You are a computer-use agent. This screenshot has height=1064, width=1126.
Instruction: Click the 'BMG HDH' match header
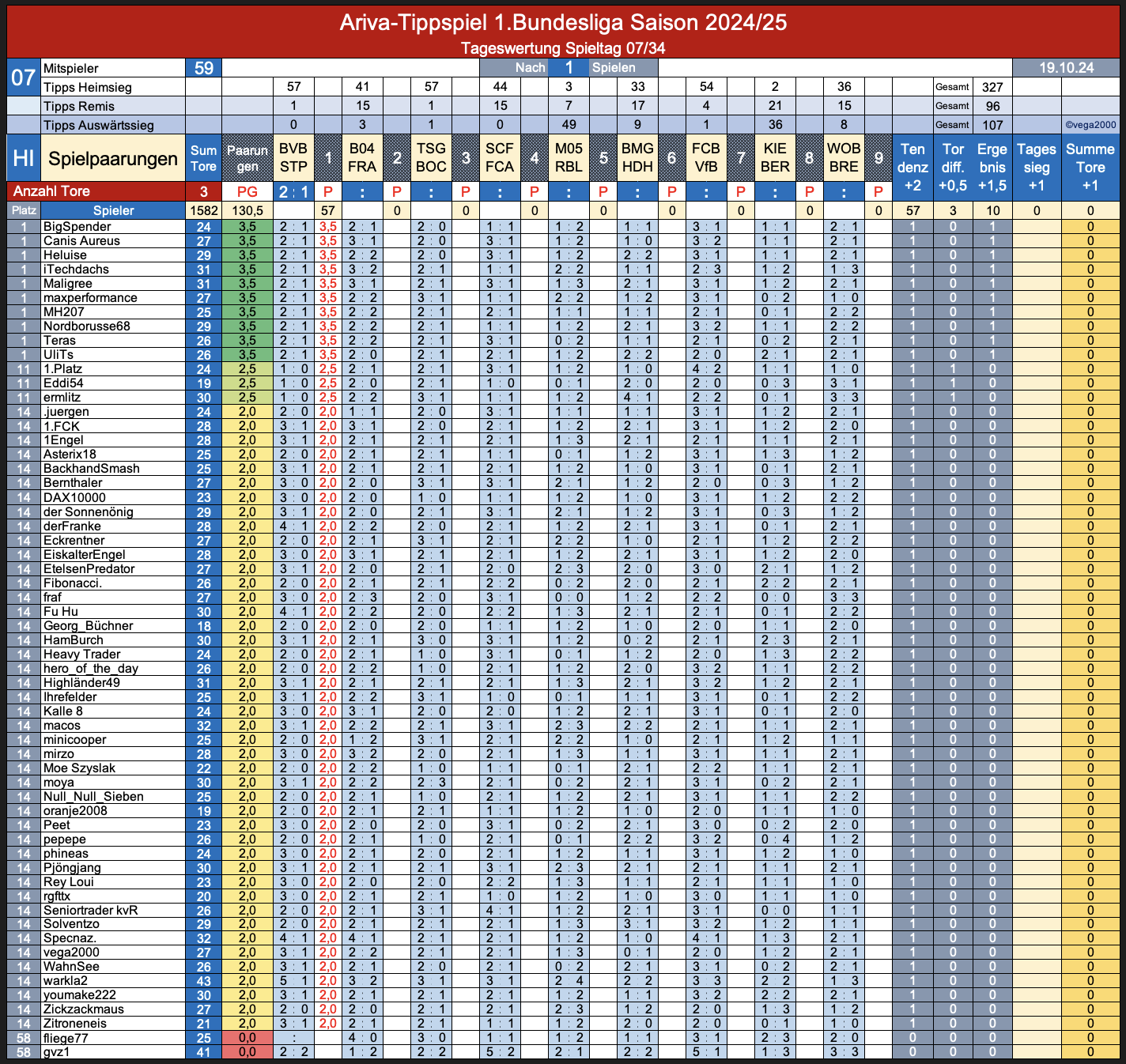(x=637, y=158)
